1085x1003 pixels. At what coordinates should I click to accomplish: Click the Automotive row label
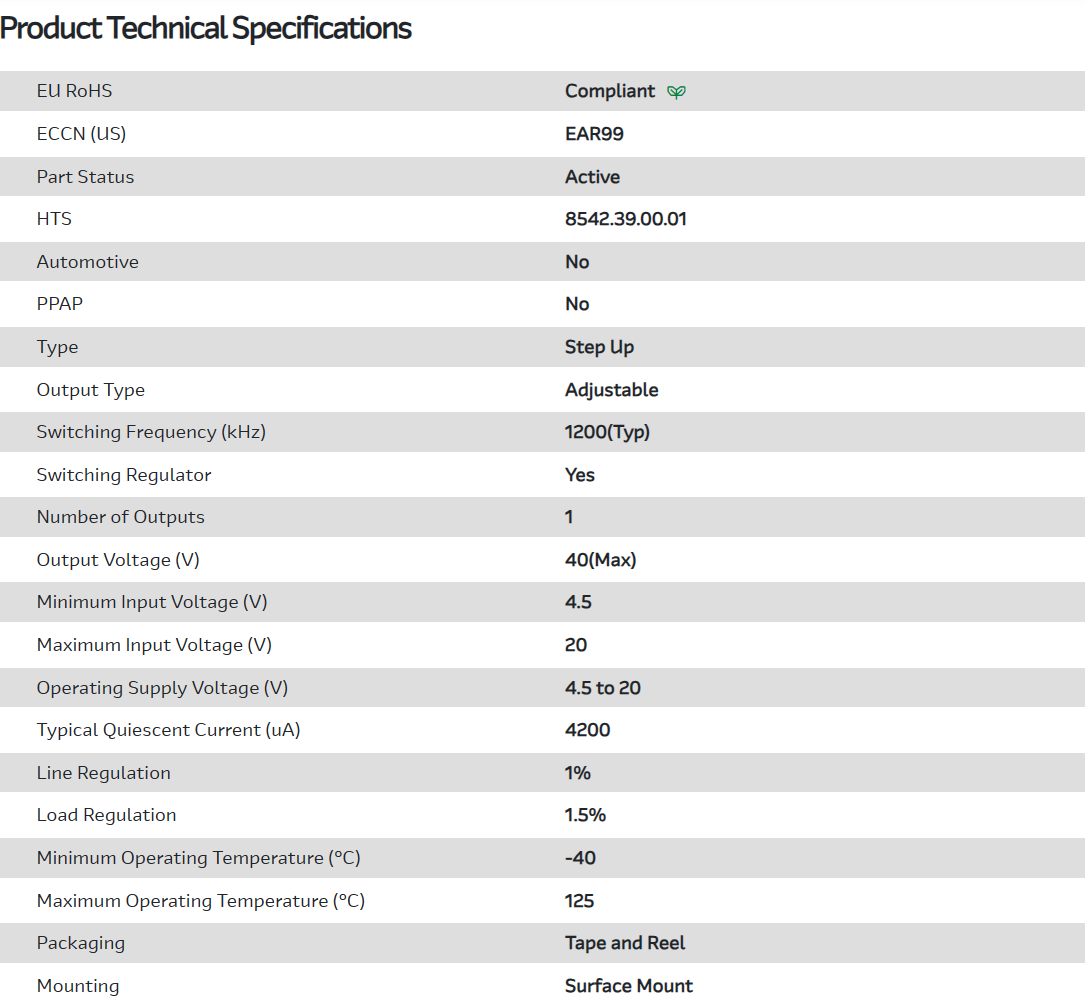click(87, 262)
